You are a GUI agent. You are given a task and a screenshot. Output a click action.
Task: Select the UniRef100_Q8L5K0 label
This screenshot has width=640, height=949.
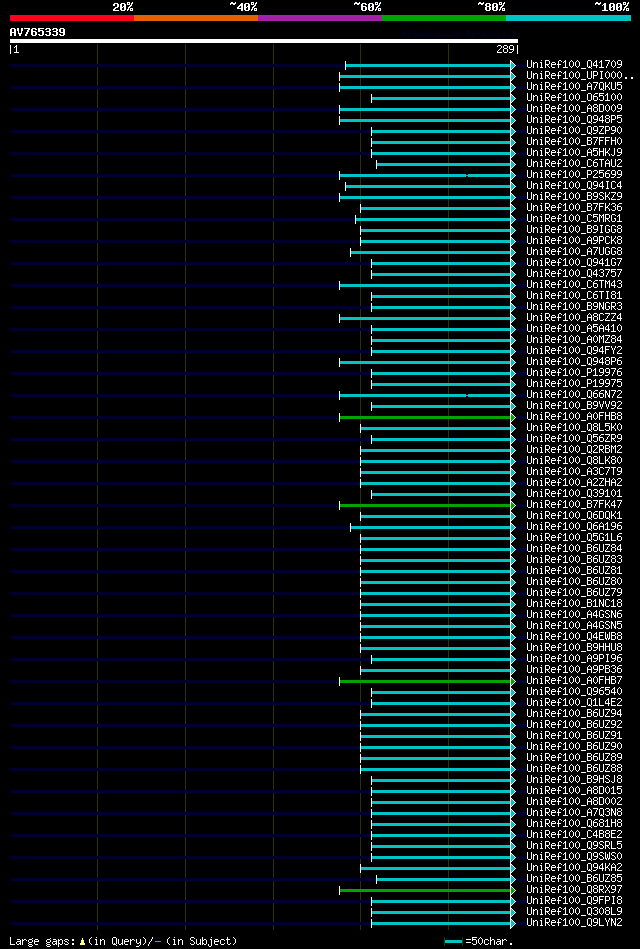pos(574,428)
